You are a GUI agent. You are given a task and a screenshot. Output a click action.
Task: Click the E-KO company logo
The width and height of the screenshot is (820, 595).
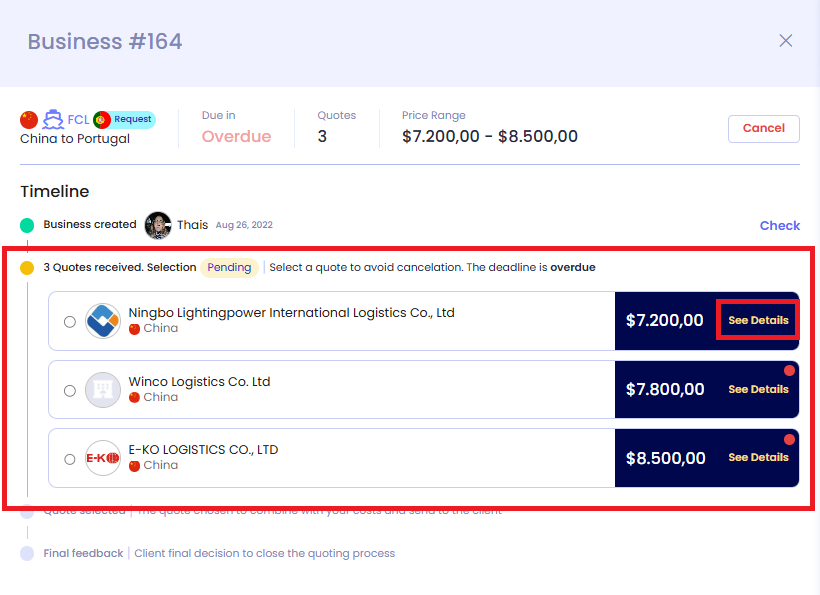pos(103,458)
